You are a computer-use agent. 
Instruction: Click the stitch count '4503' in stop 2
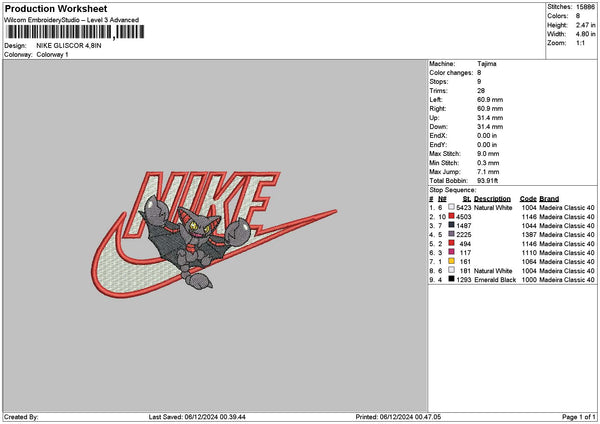tap(464, 217)
